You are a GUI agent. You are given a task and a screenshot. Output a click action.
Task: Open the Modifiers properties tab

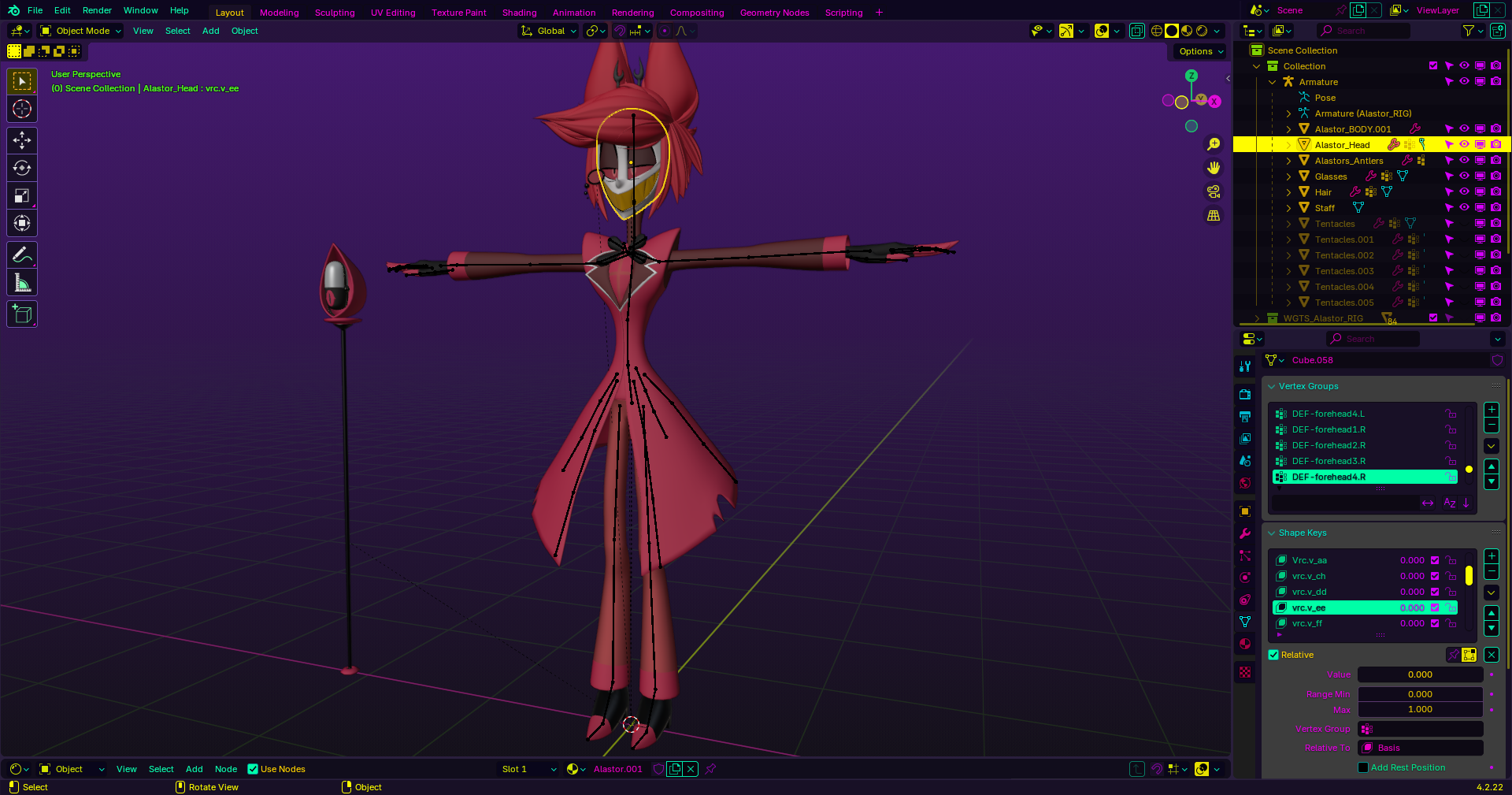(1245, 533)
